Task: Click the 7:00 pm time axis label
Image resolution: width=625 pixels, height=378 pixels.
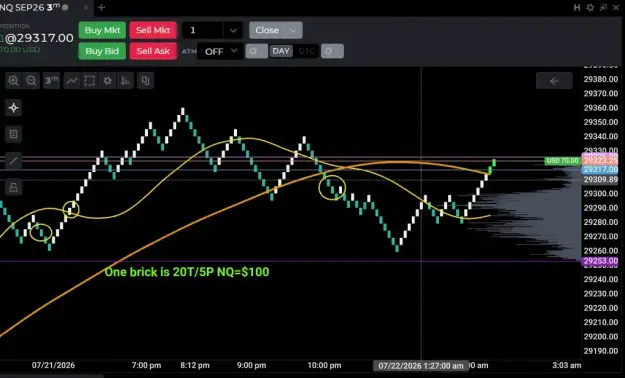Action: tap(146, 365)
